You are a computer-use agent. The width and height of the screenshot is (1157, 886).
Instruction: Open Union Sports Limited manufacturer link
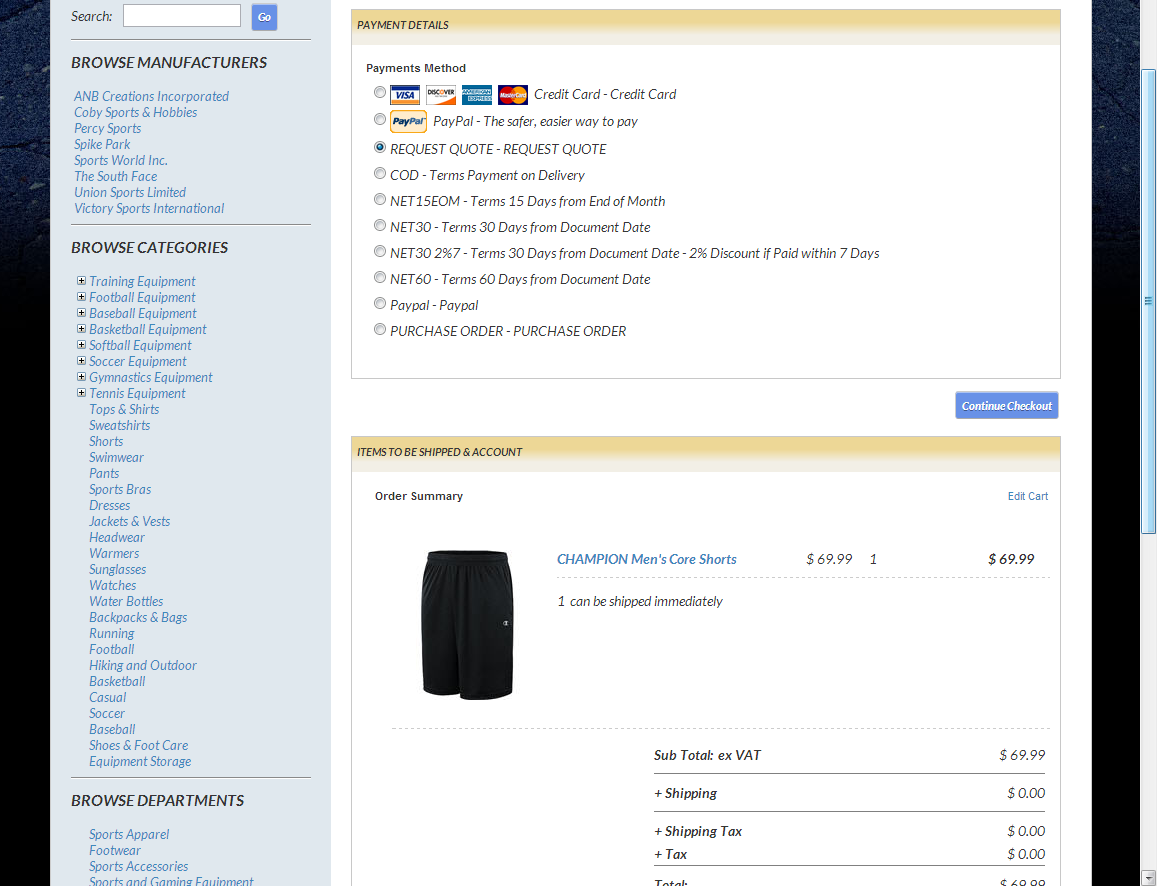[130, 193]
